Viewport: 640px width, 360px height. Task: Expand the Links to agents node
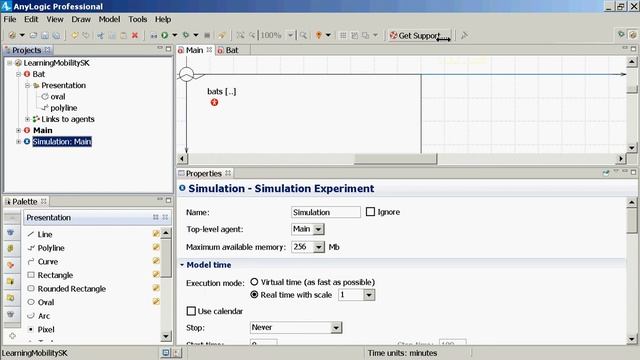[x=27, y=119]
